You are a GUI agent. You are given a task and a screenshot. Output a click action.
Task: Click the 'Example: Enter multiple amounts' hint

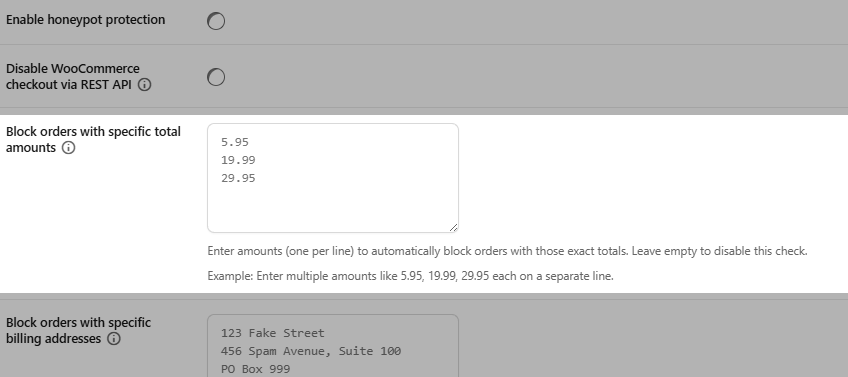point(410,276)
